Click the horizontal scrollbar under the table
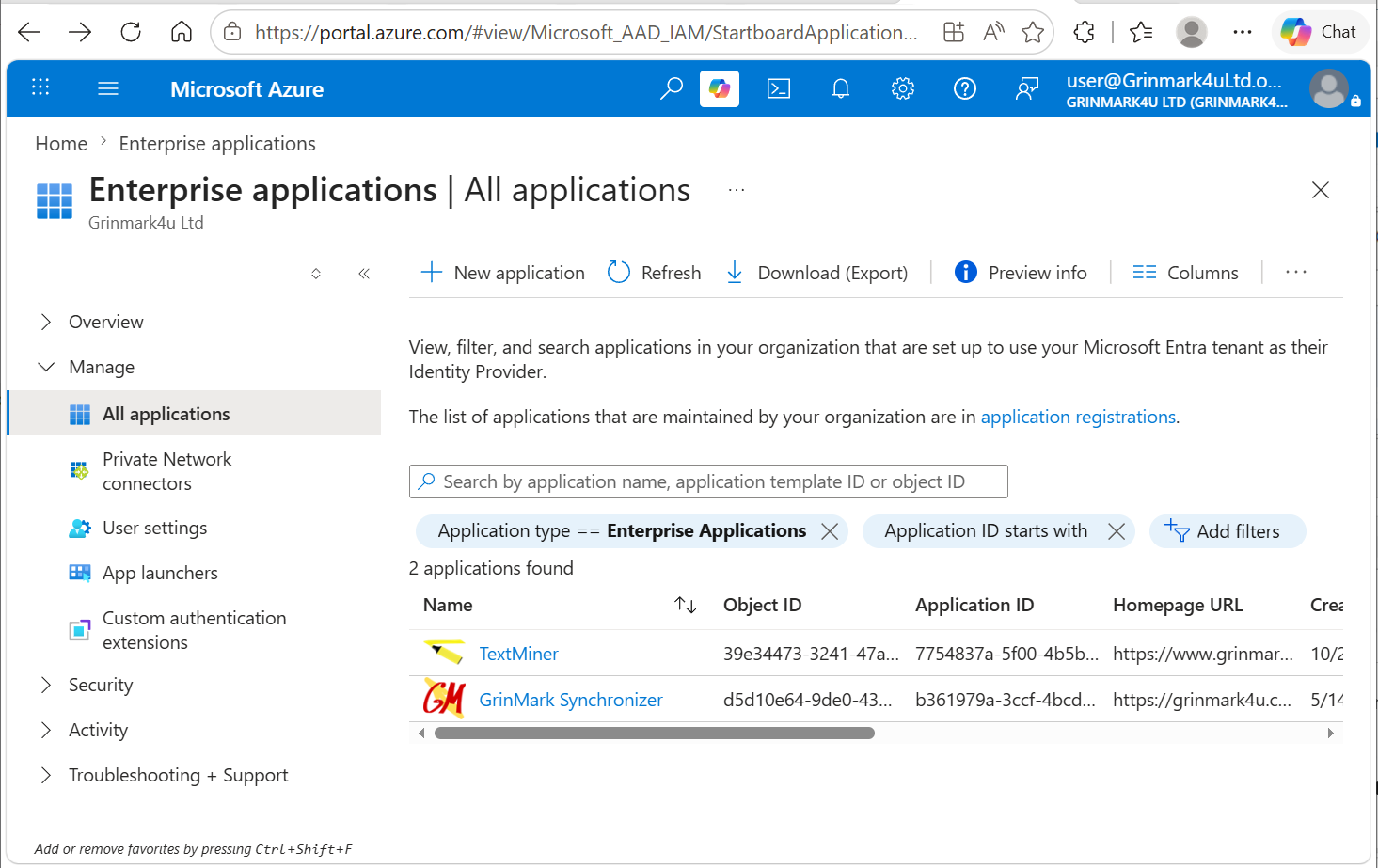 pyautogui.click(x=655, y=733)
